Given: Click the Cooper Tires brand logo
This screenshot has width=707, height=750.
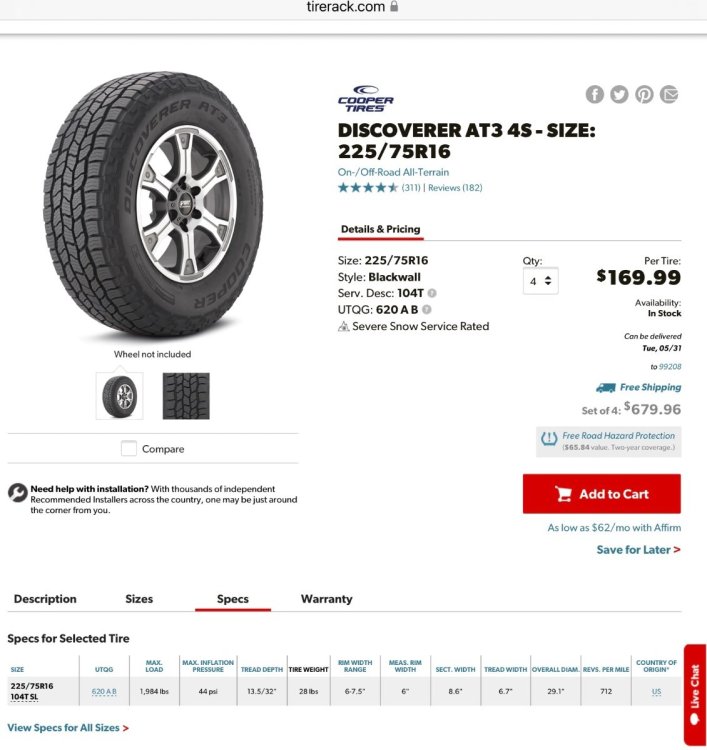Looking at the screenshot, I should click(365, 99).
